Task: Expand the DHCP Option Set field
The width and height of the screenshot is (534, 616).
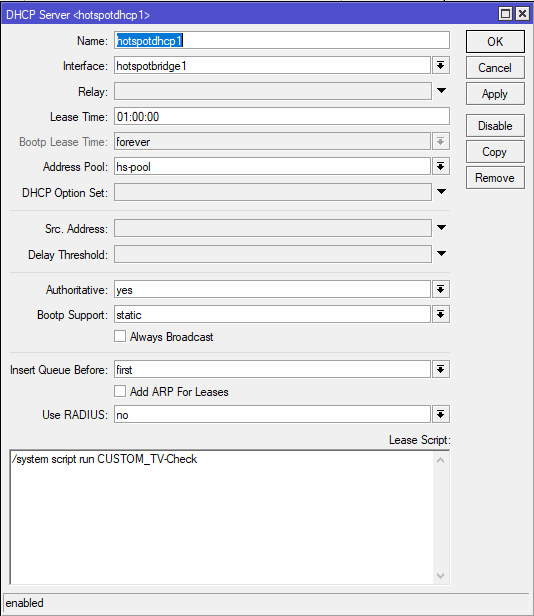Action: (441, 192)
